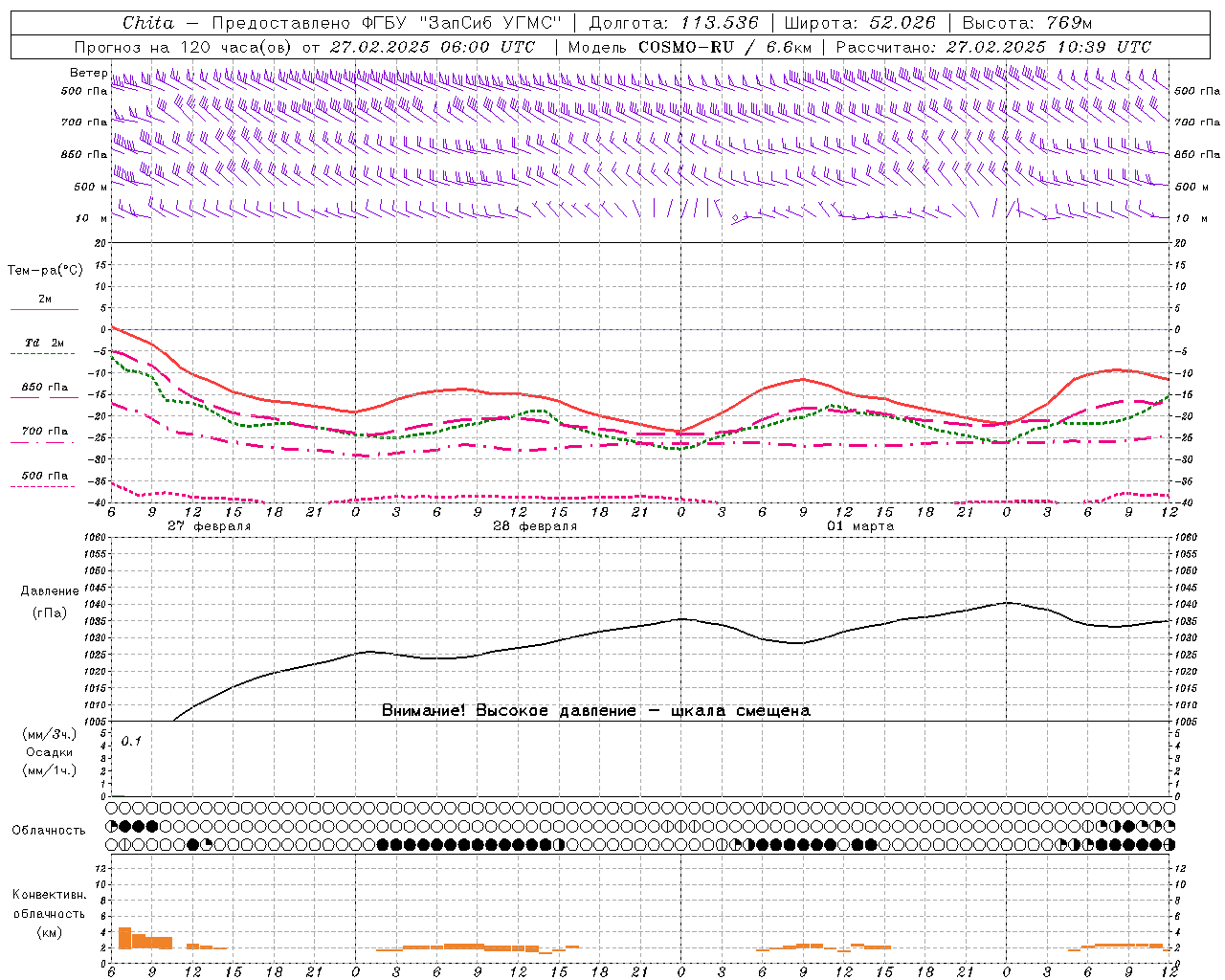Click the '(мм/3ч.)' precipitation unit label
The image size is (1225, 980).
coord(50,734)
